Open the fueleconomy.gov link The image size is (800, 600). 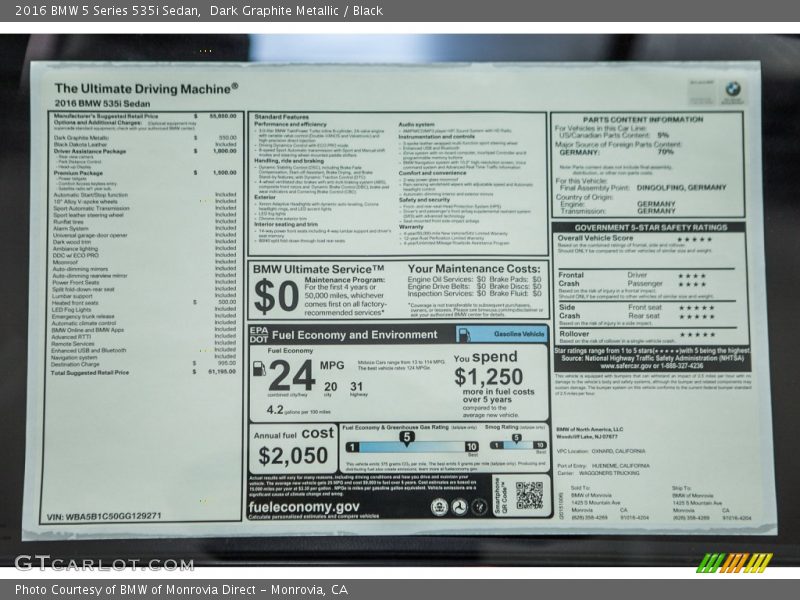click(x=304, y=506)
